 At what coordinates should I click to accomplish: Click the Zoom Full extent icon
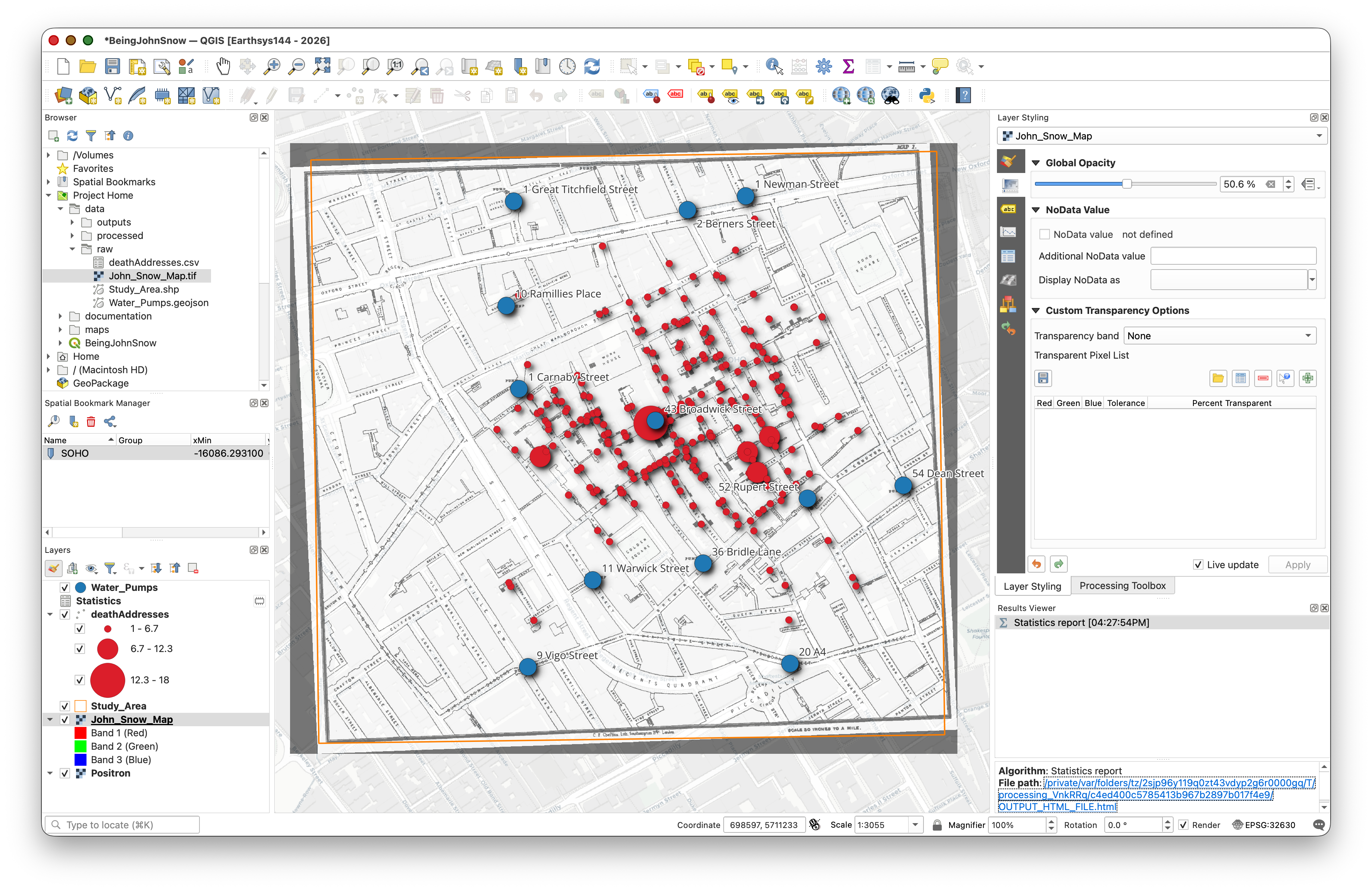(321, 66)
